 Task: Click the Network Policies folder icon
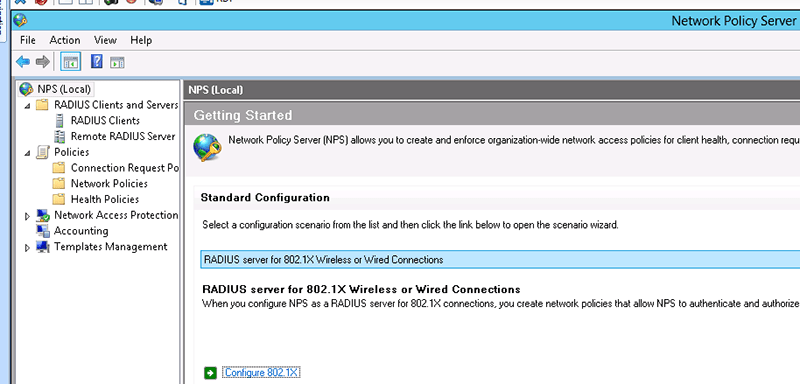59,184
